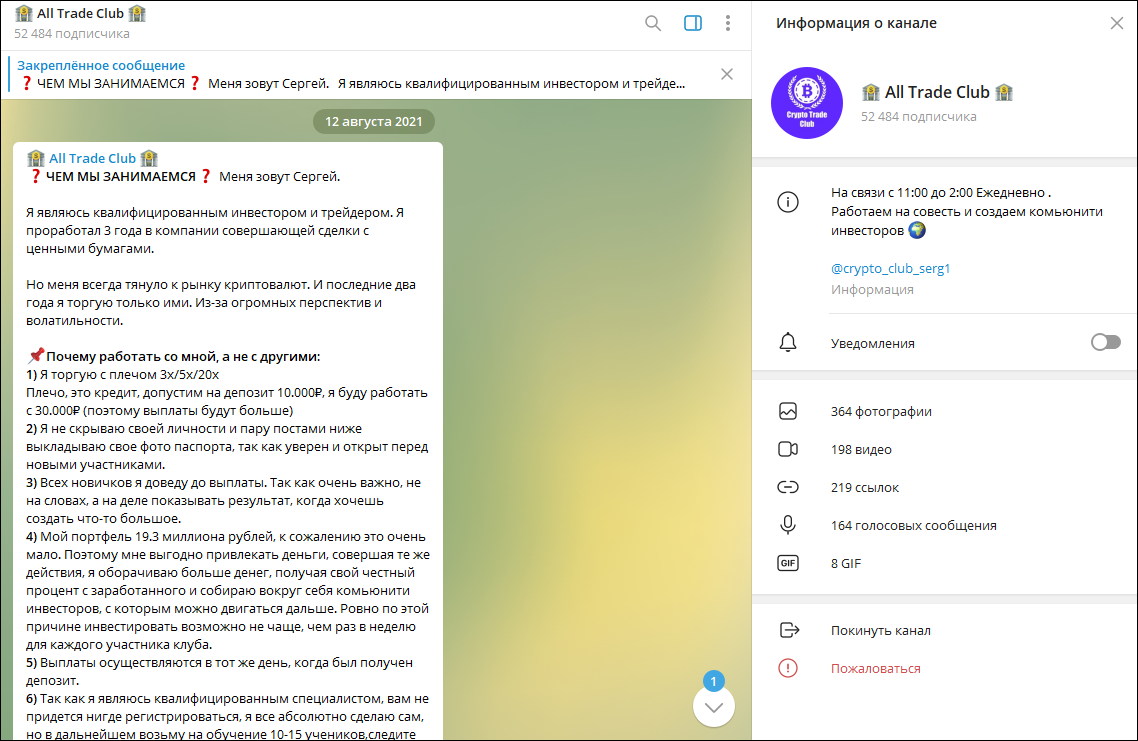Click the globe emoji in the channel description

pyautogui.click(x=917, y=230)
